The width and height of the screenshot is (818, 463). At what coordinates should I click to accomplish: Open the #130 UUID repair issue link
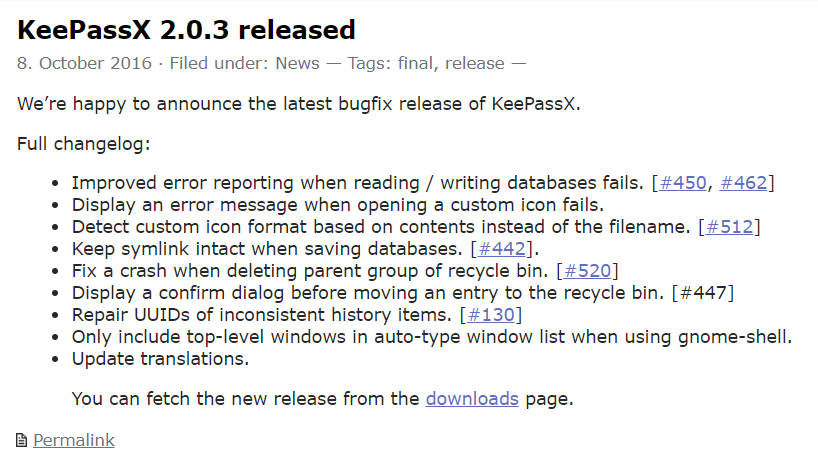[490, 314]
